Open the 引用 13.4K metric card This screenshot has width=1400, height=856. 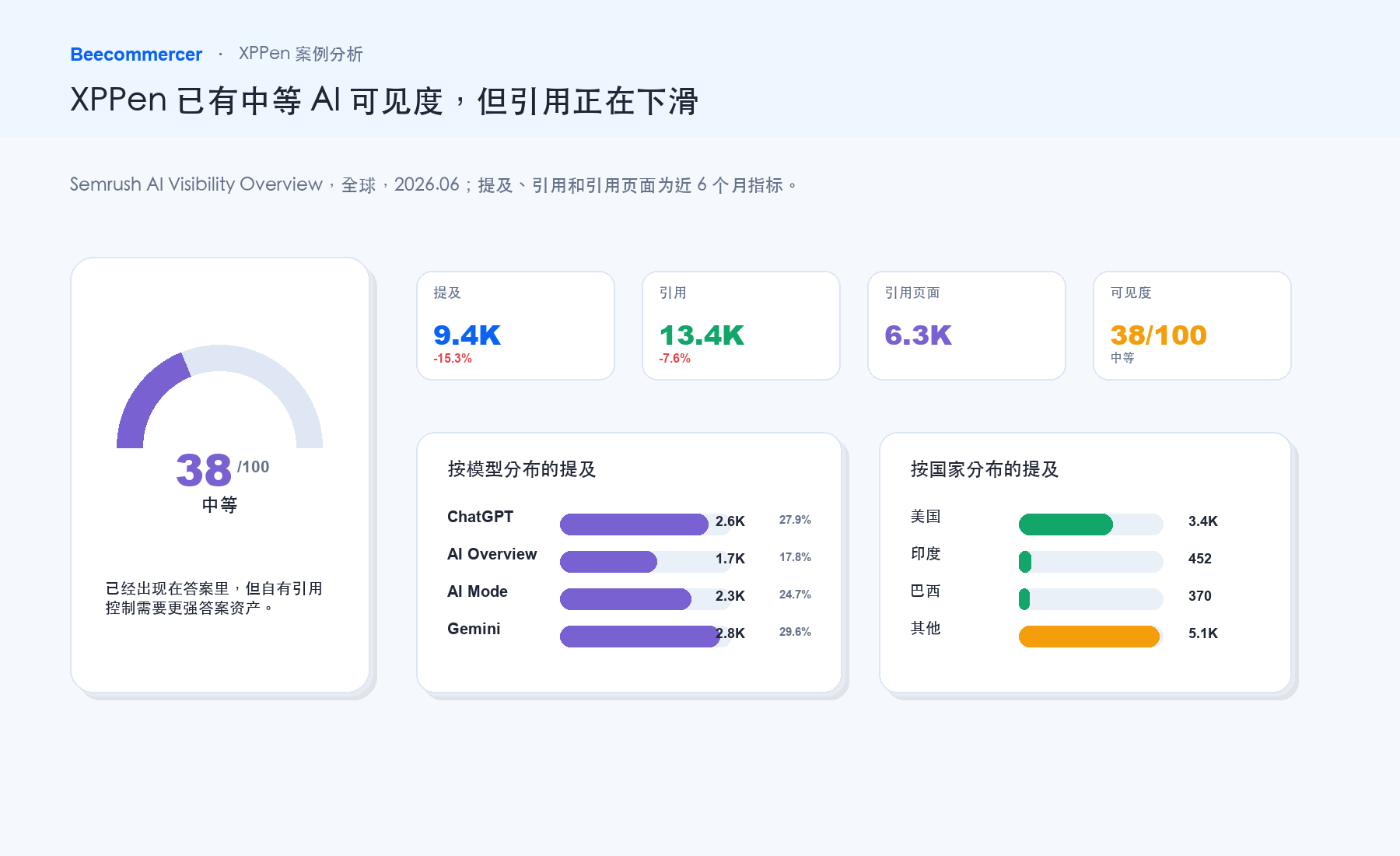point(741,325)
